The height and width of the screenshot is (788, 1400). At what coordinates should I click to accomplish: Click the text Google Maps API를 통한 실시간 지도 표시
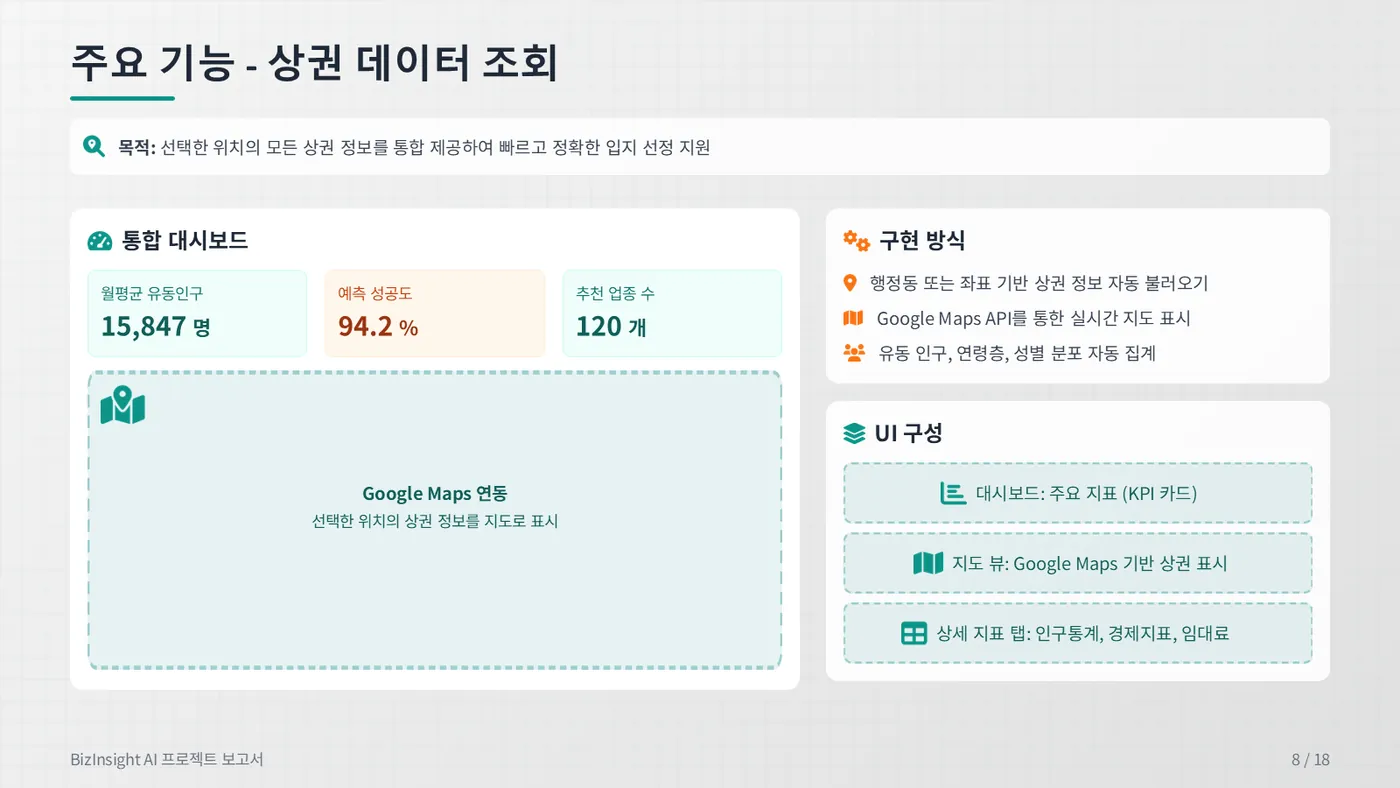pyautogui.click(x=1034, y=318)
